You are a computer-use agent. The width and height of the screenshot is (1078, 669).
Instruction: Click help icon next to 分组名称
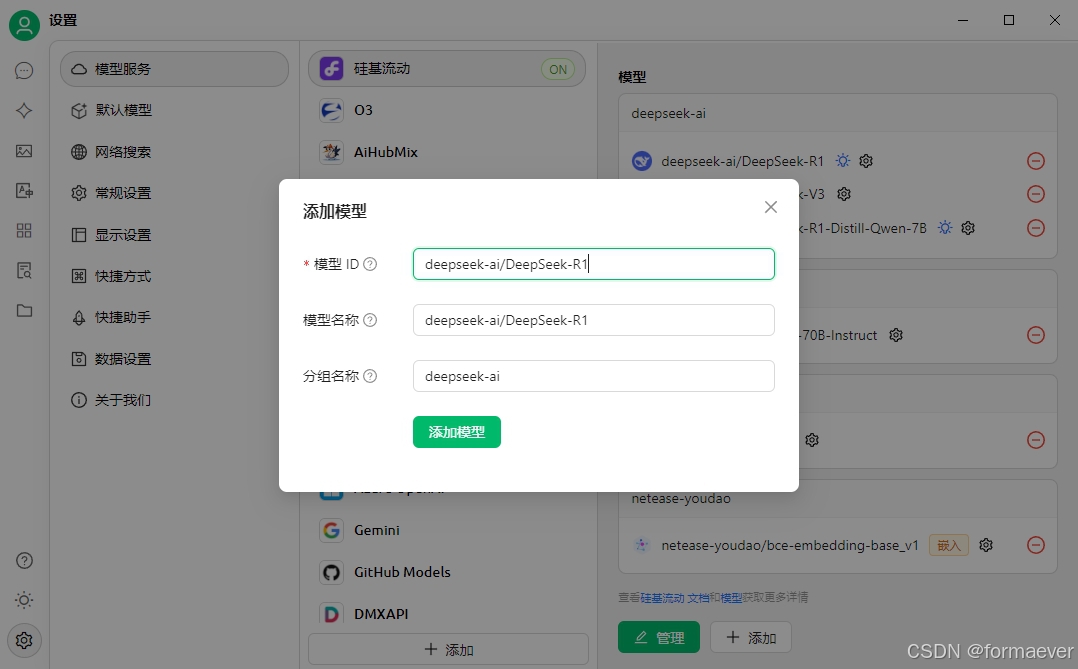370,376
